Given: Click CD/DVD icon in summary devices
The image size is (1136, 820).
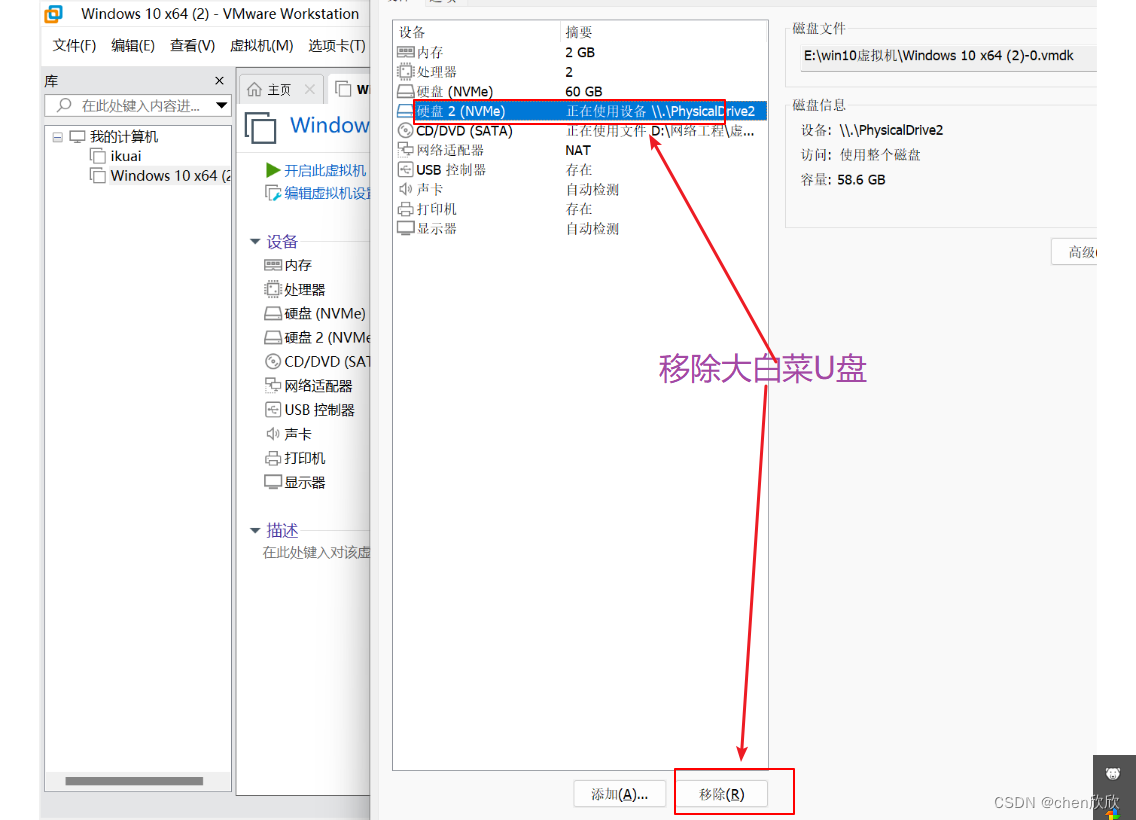Looking at the screenshot, I should (x=273, y=361).
